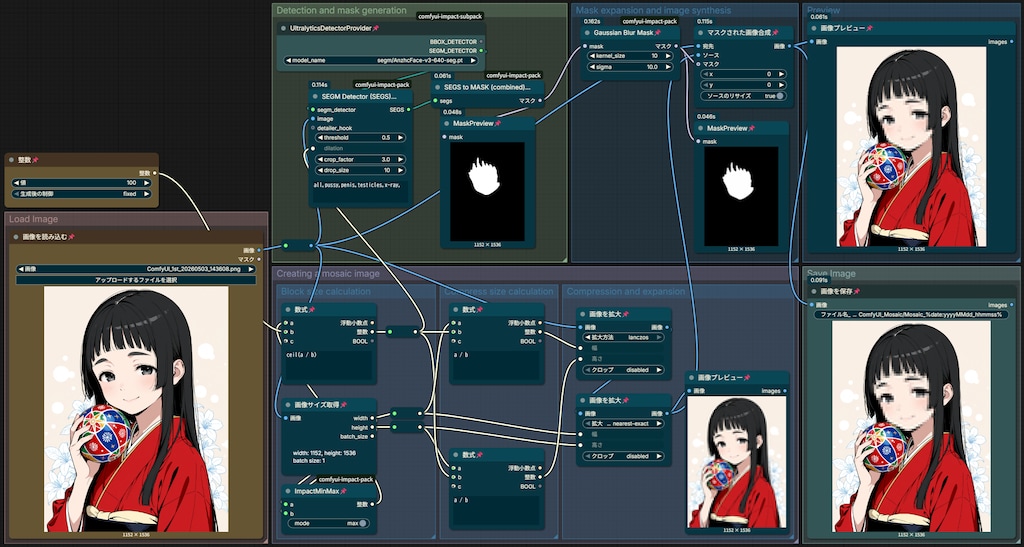Click the pin icon on 画像を保存 node
Image resolution: width=1024 pixels, height=547 pixels.
point(856,291)
